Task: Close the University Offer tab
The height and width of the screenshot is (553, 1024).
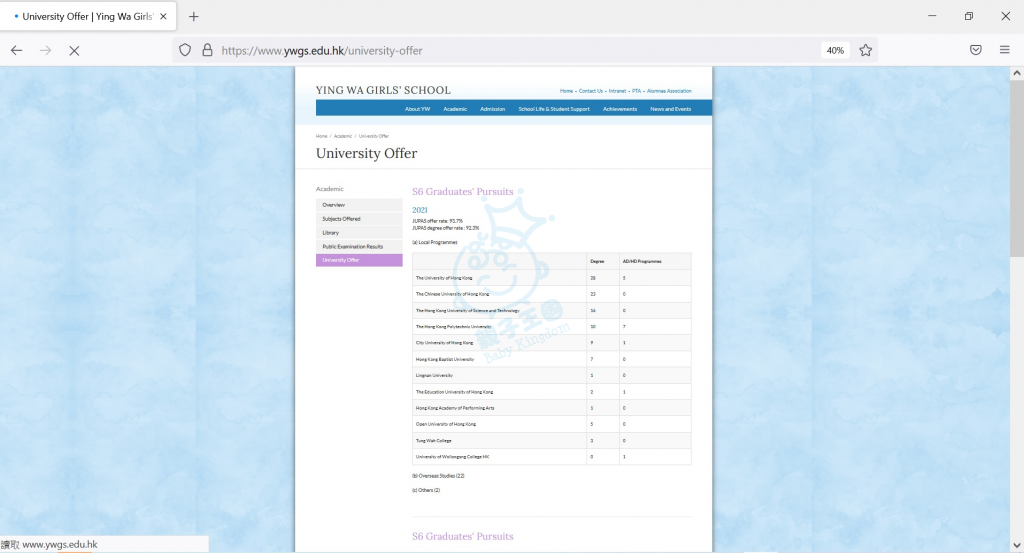Action: coord(162,16)
